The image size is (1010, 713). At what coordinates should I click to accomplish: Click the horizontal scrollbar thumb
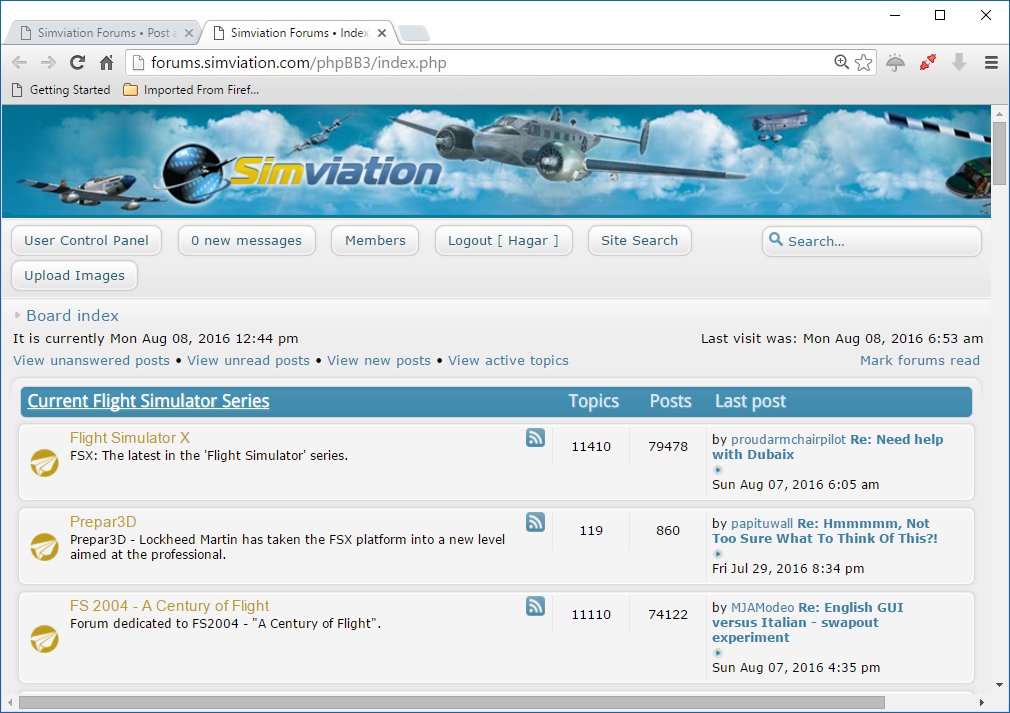(x=452, y=702)
